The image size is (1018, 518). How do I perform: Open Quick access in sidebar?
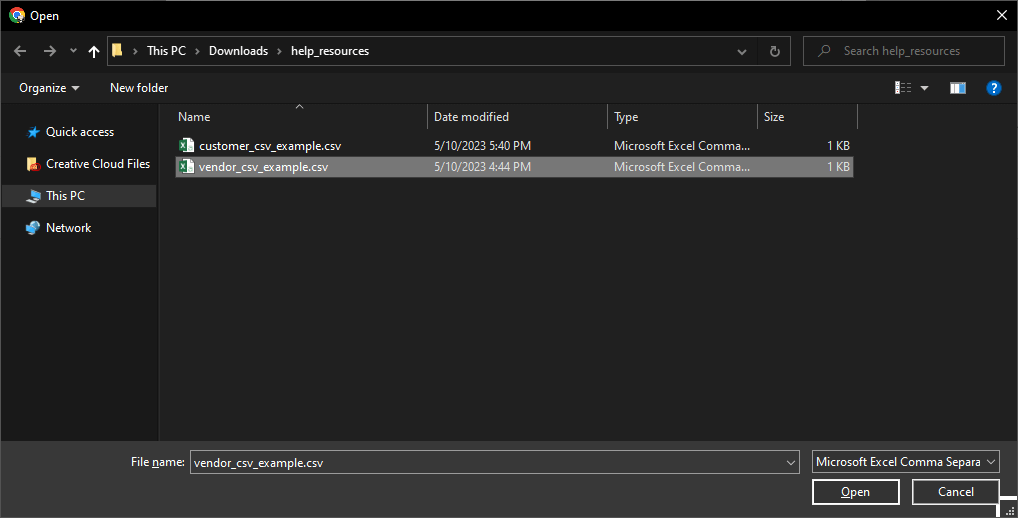79,132
